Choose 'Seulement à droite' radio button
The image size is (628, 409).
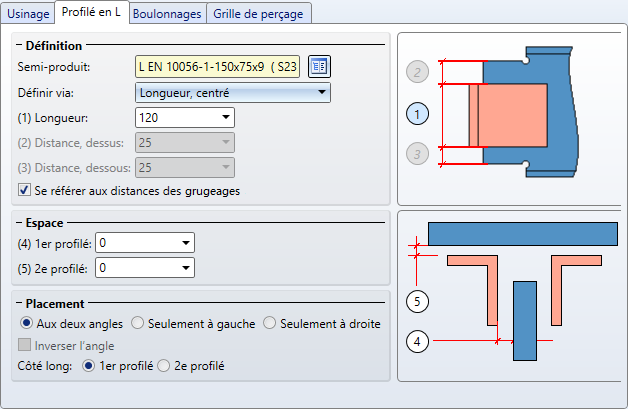(x=271, y=323)
